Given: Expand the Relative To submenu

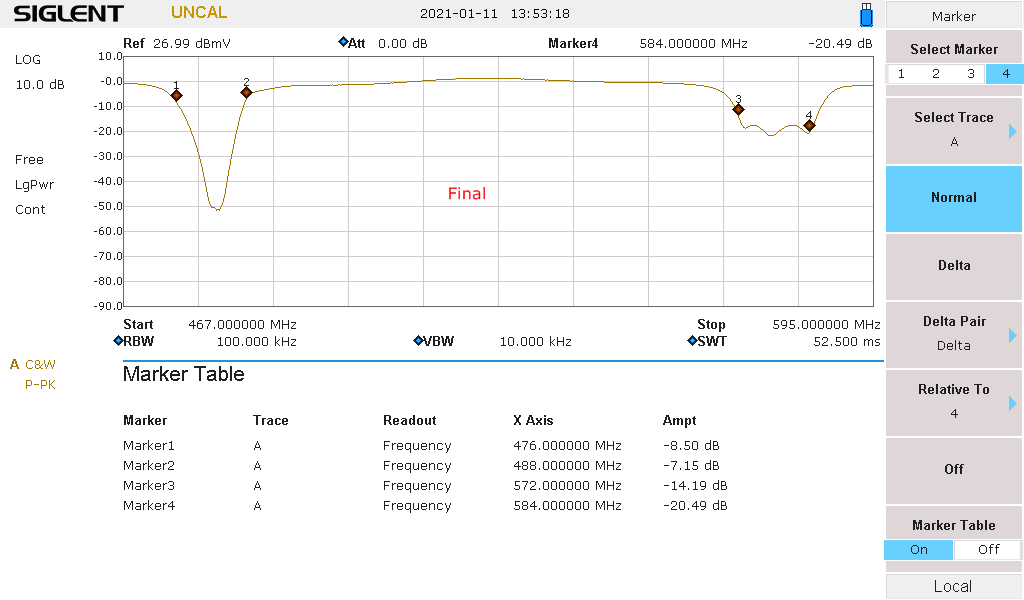Looking at the screenshot, I should 954,402.
